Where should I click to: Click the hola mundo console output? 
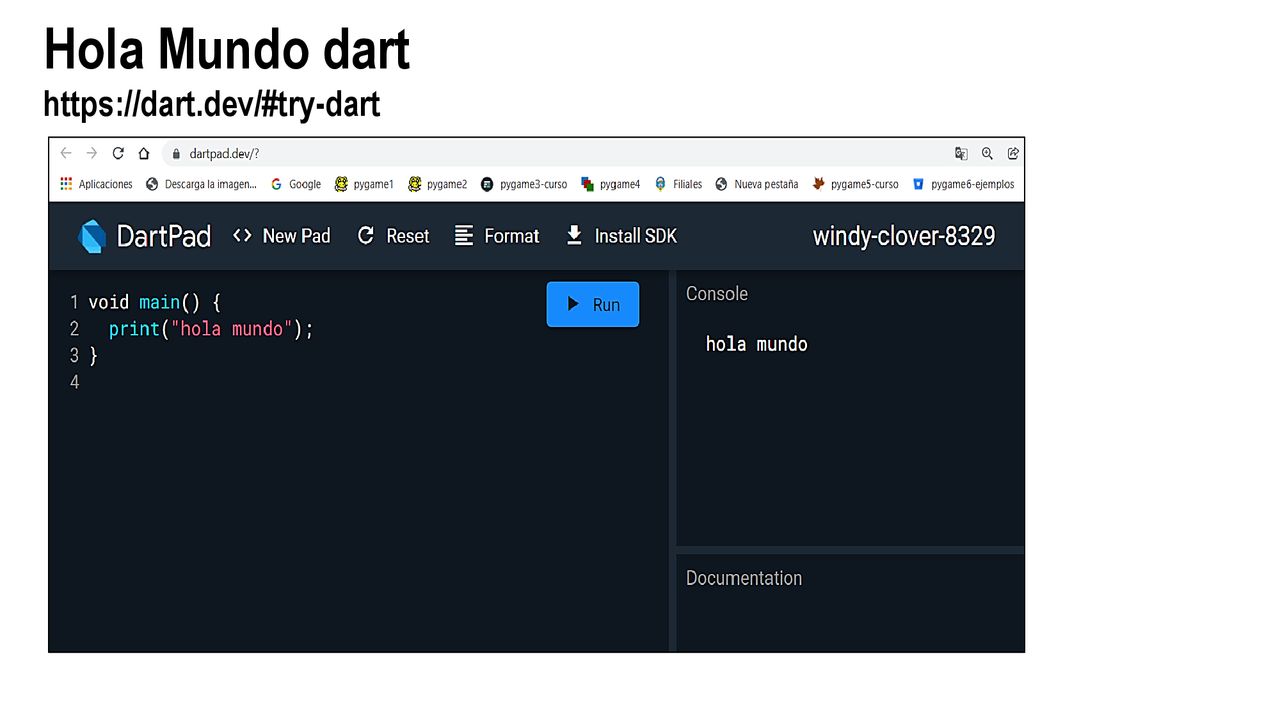coord(756,344)
